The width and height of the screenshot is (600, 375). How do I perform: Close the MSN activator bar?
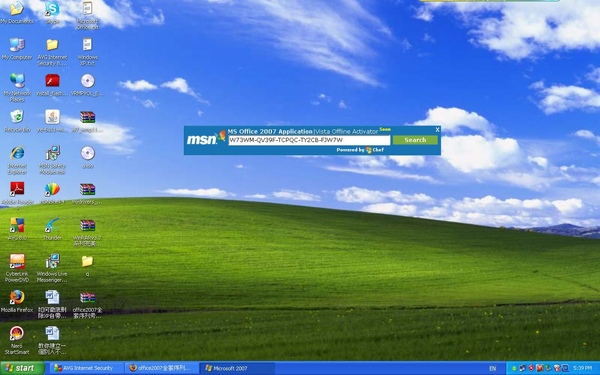click(437, 130)
